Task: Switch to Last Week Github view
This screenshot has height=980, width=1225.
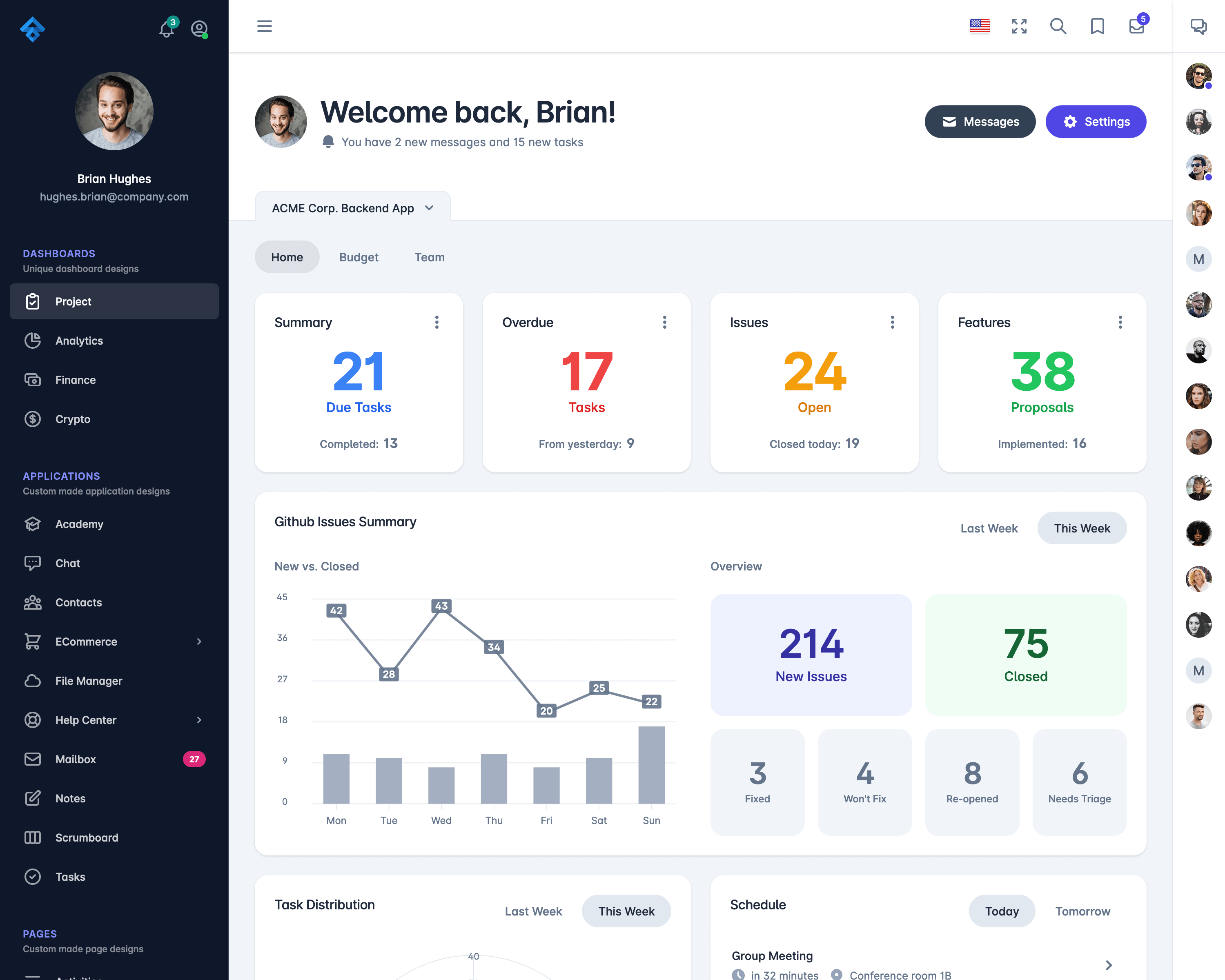Action: [989, 528]
